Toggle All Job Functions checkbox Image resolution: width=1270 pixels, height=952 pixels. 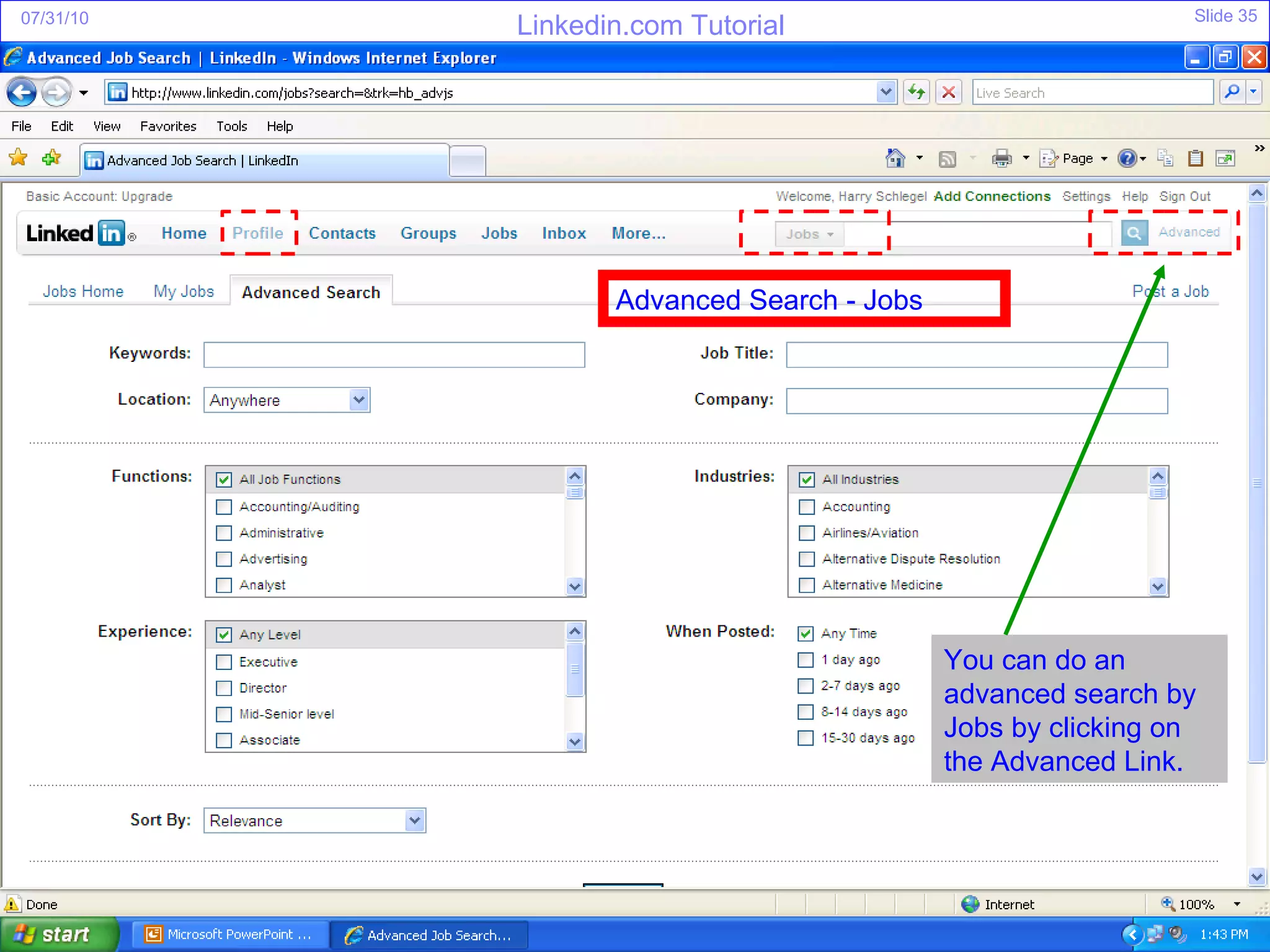[224, 480]
